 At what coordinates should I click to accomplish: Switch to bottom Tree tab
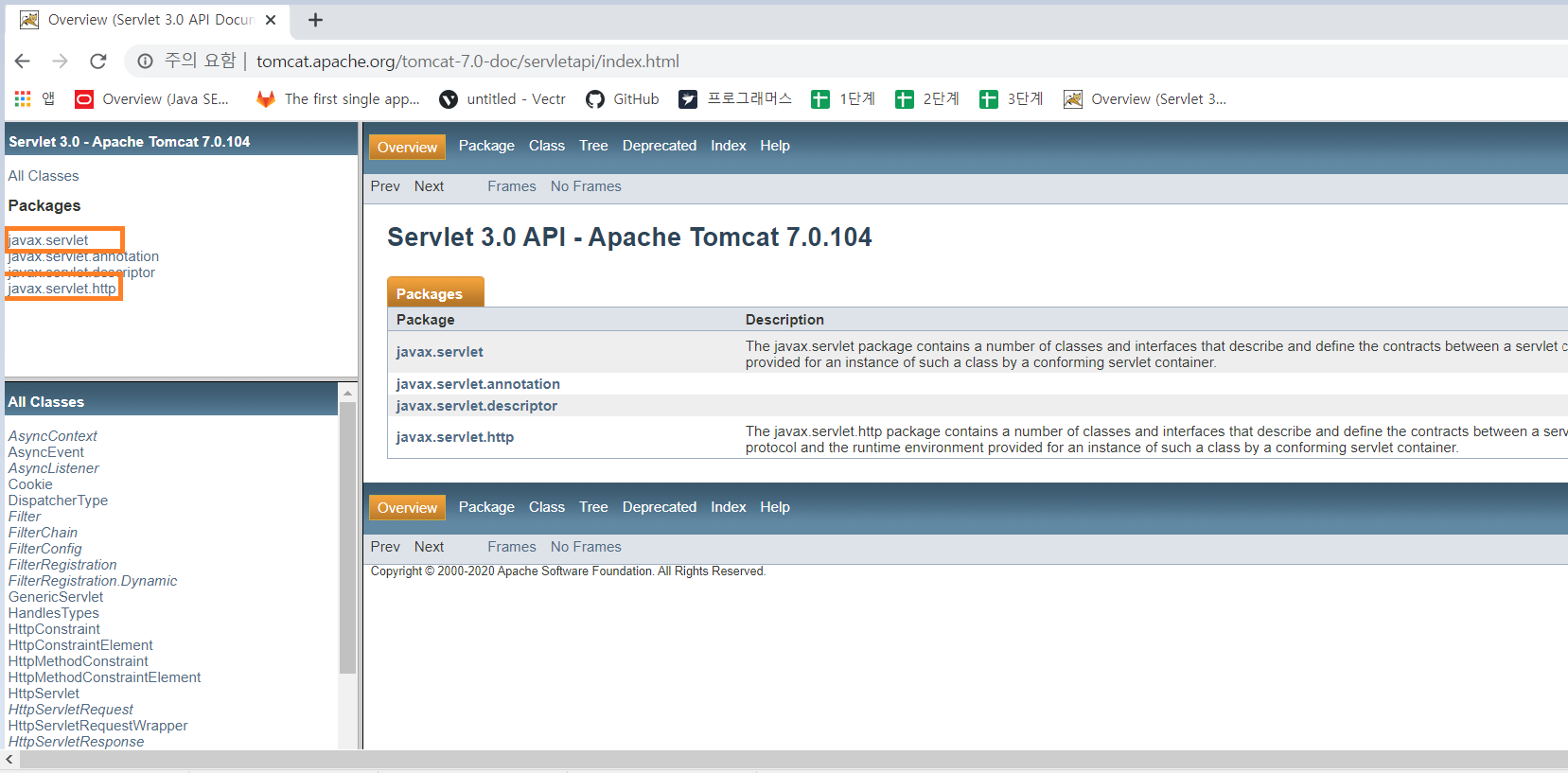(593, 507)
